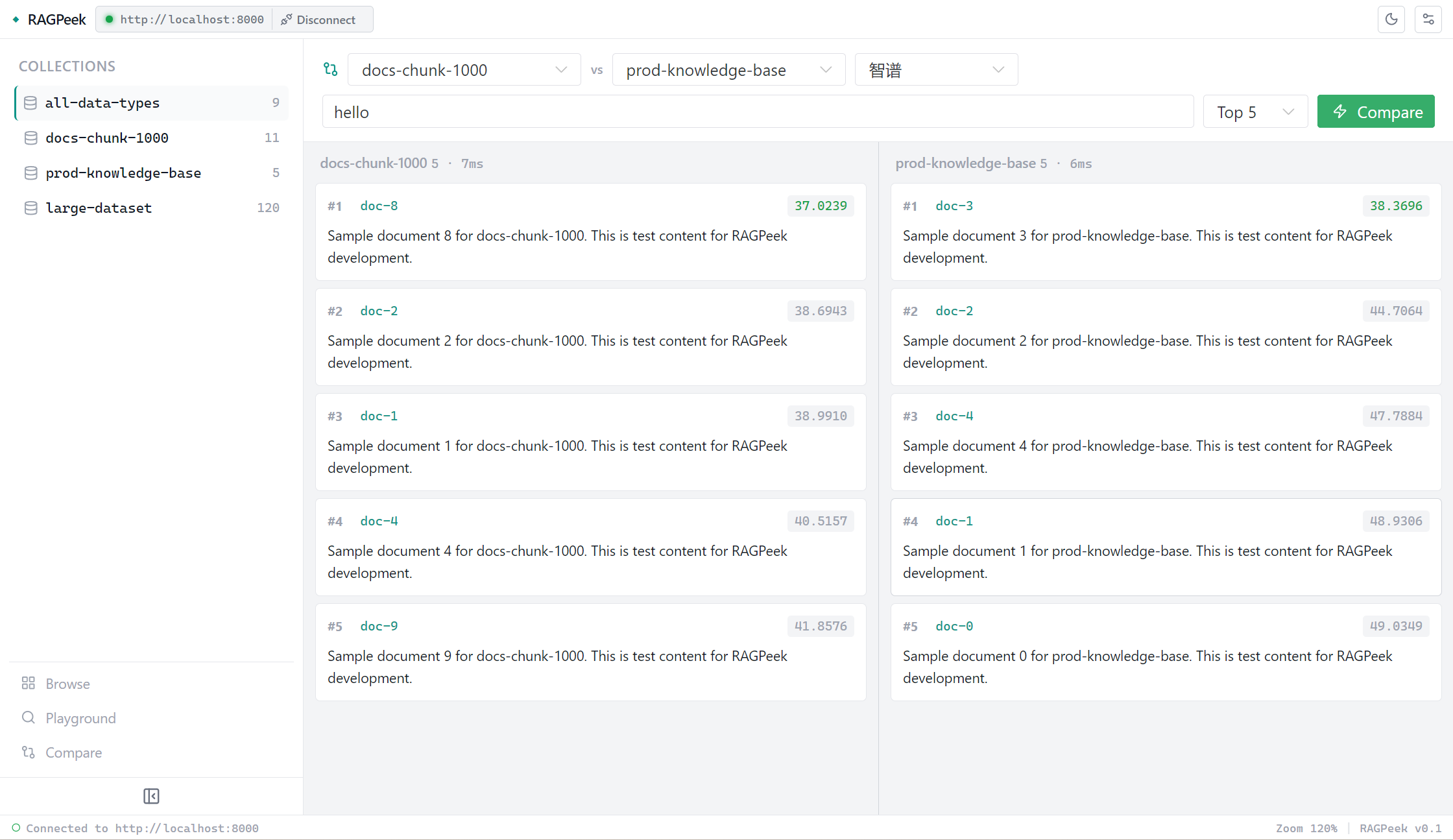This screenshot has height=840, width=1453.
Task: Select docs-chunk-1000 collection in sidebar
Action: [152, 138]
